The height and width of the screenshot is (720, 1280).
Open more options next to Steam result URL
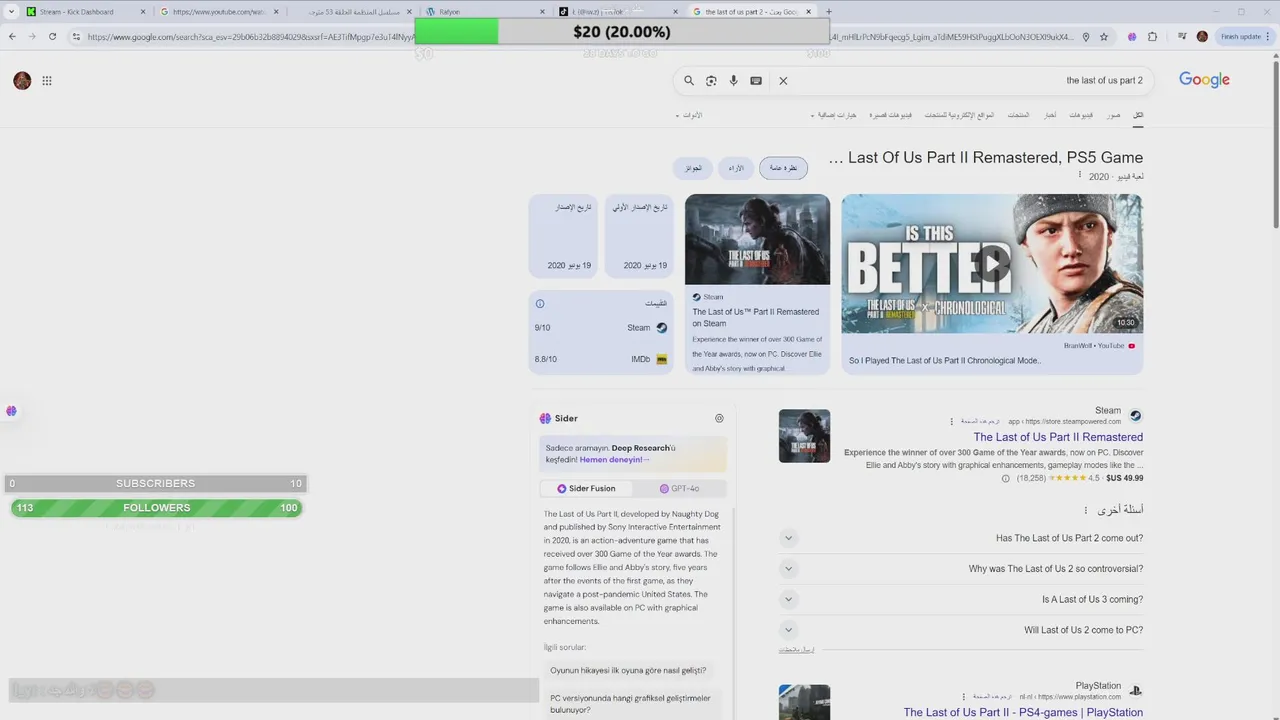pos(951,421)
